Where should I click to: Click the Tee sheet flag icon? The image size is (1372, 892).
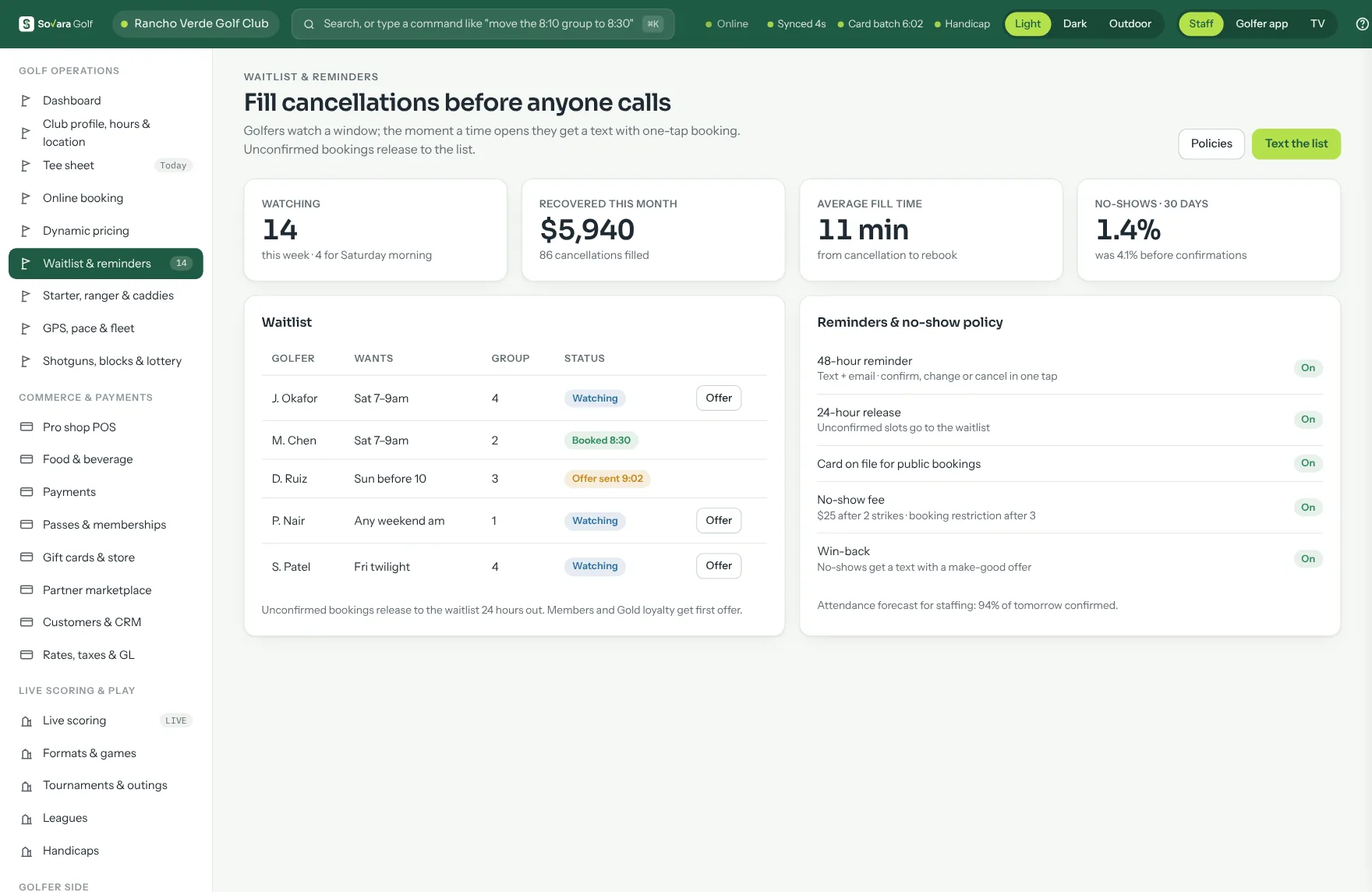[x=26, y=165]
